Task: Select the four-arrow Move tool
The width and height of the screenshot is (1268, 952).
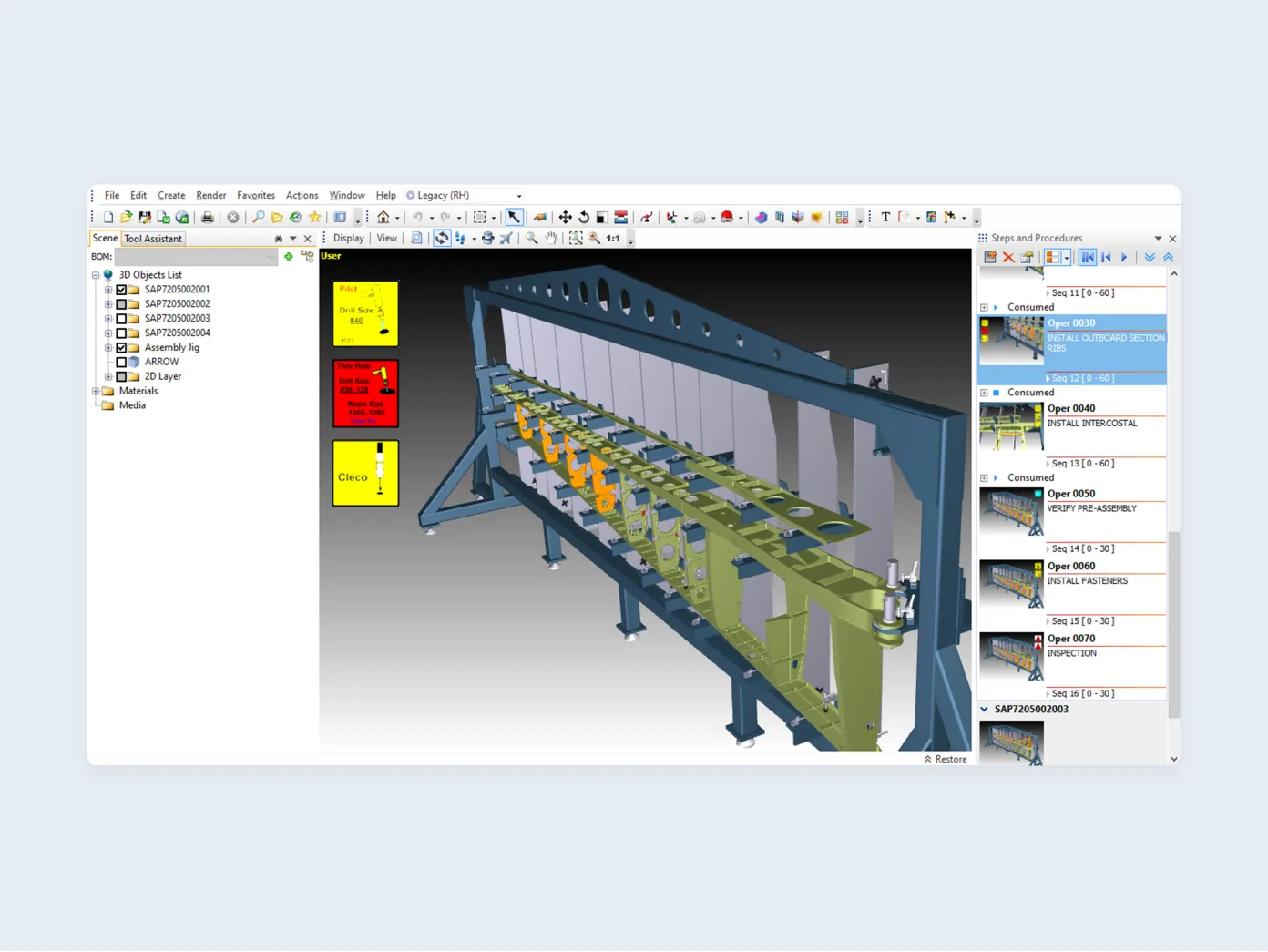Action: click(565, 218)
